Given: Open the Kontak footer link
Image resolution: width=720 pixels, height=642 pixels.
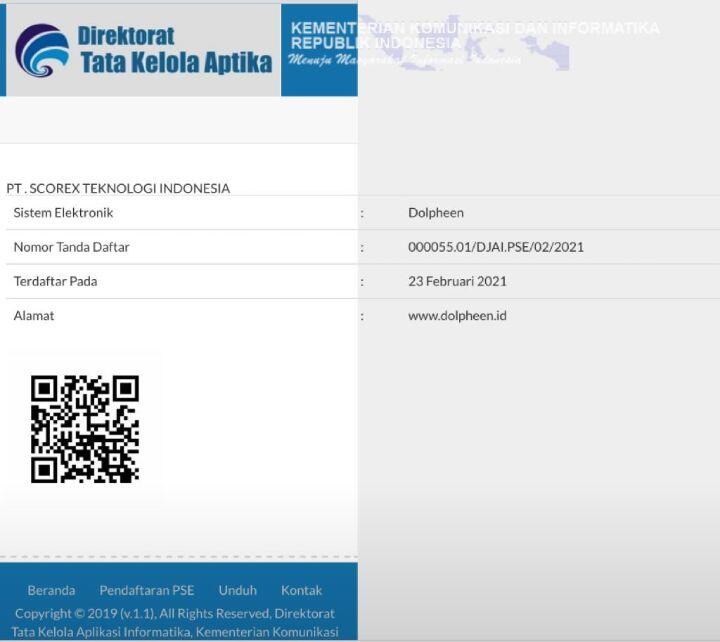Looking at the screenshot, I should [x=301, y=590].
